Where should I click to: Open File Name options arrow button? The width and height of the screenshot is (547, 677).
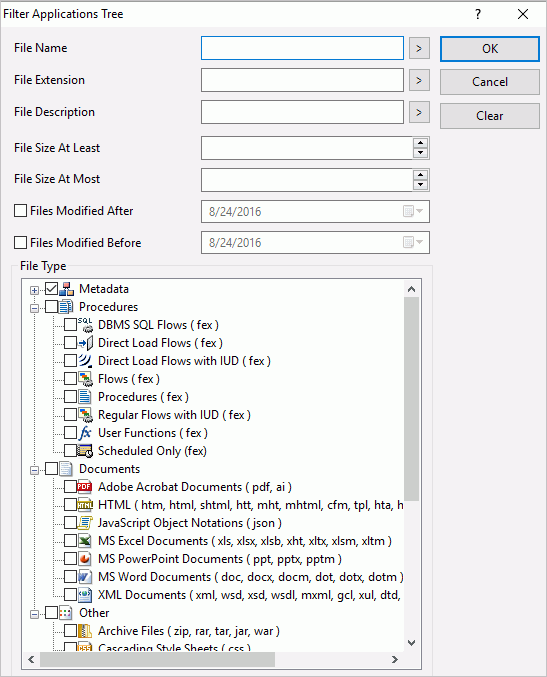tap(419, 48)
